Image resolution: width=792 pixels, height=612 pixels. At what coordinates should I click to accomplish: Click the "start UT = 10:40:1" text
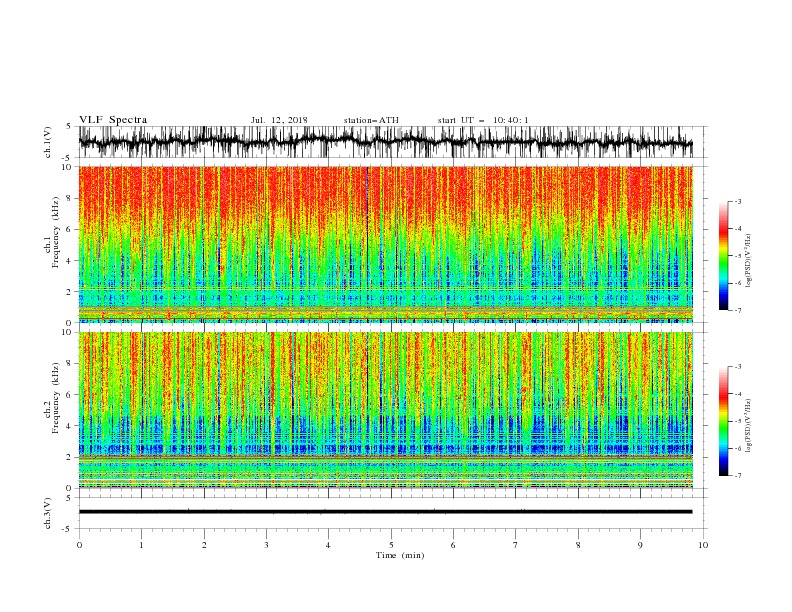pyautogui.click(x=482, y=120)
